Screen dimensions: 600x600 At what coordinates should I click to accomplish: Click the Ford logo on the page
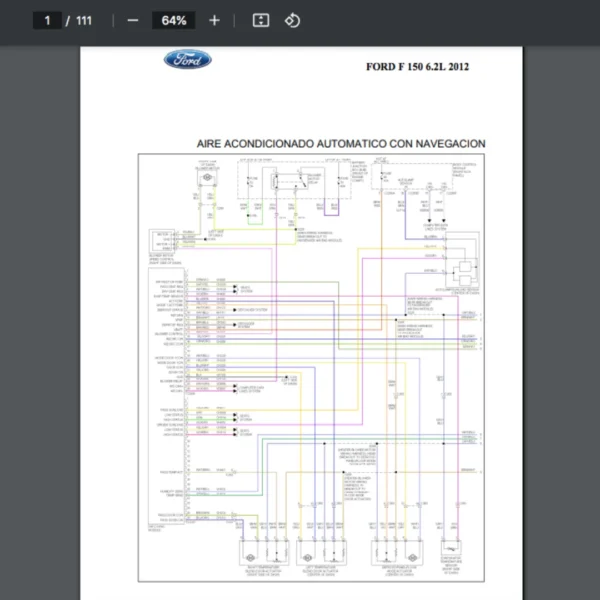pos(188,59)
